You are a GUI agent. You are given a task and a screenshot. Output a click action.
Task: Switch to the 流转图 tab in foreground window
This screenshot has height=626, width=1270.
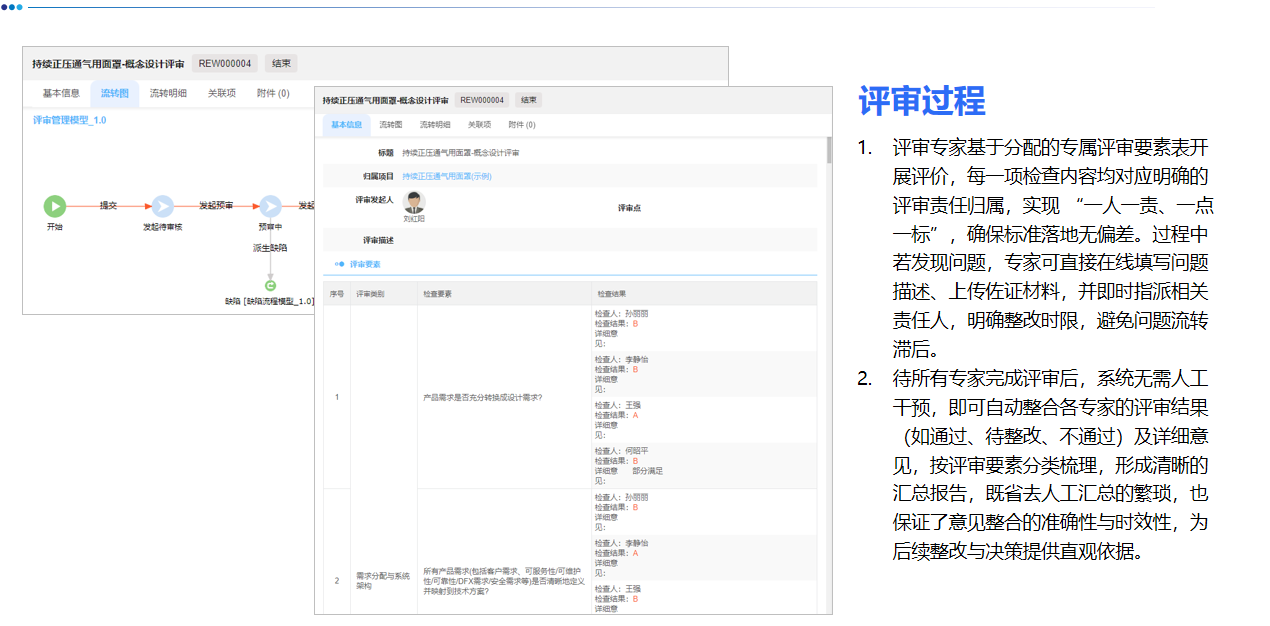(393, 125)
